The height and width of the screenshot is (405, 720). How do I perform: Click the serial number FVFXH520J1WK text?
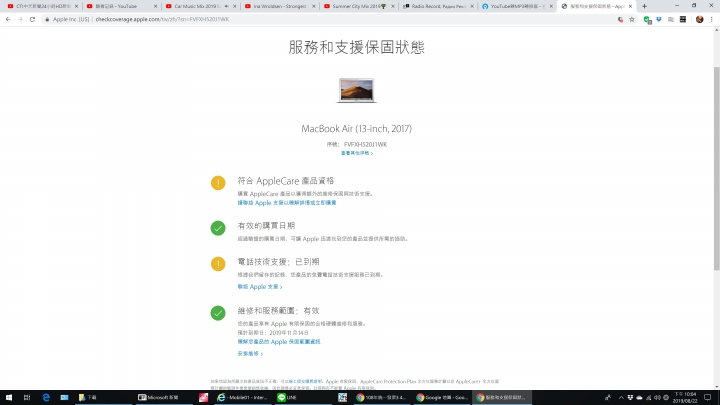[366, 144]
